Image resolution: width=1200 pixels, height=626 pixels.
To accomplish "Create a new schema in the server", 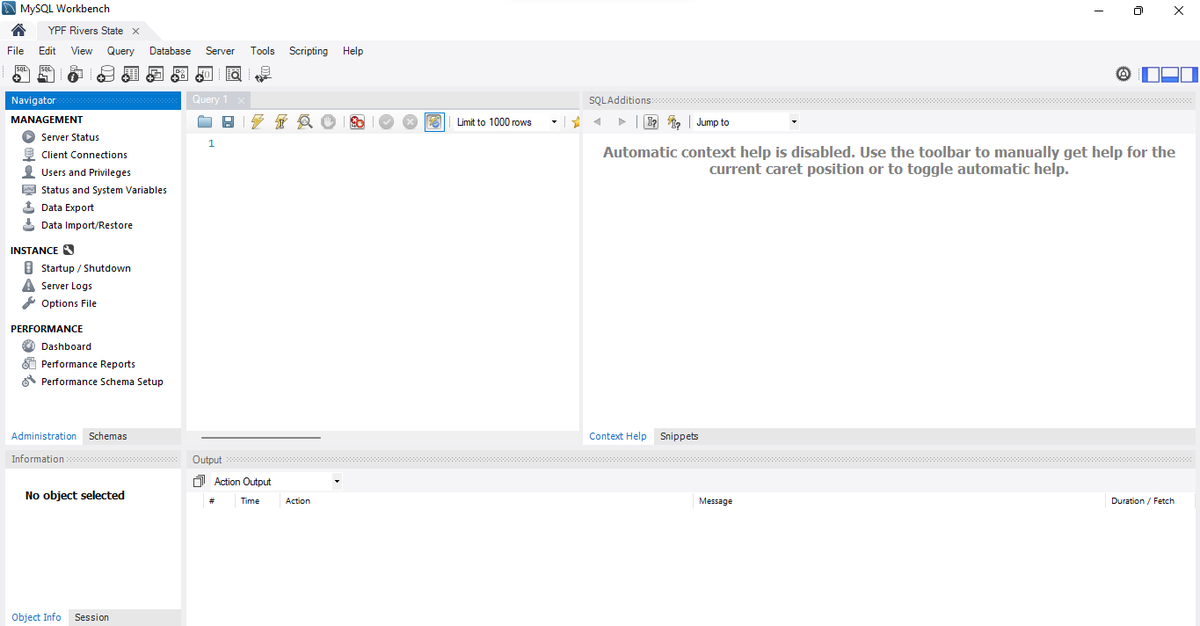I will pos(106,73).
